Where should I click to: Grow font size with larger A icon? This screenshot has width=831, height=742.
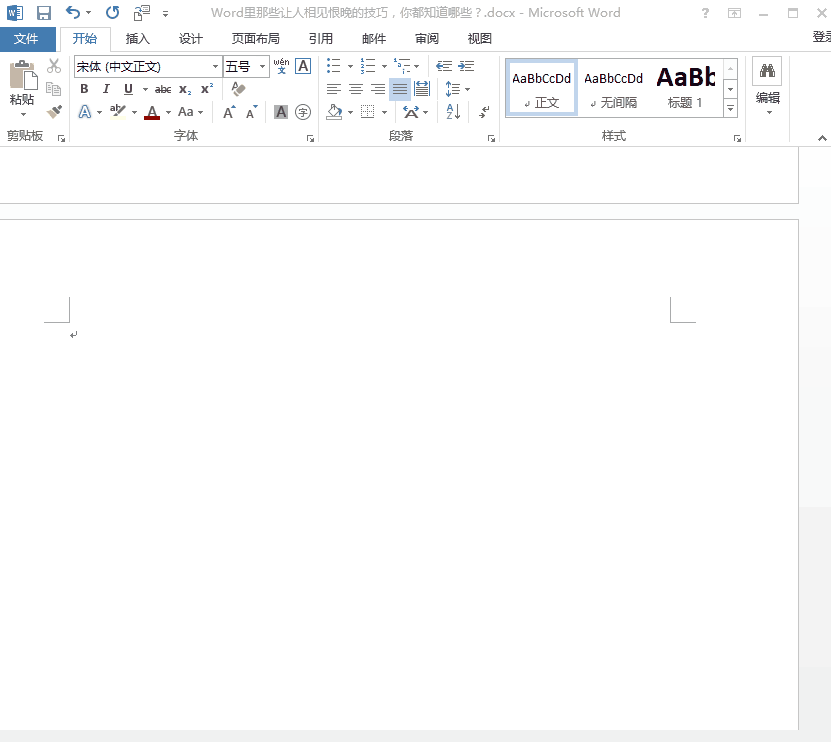(229, 112)
